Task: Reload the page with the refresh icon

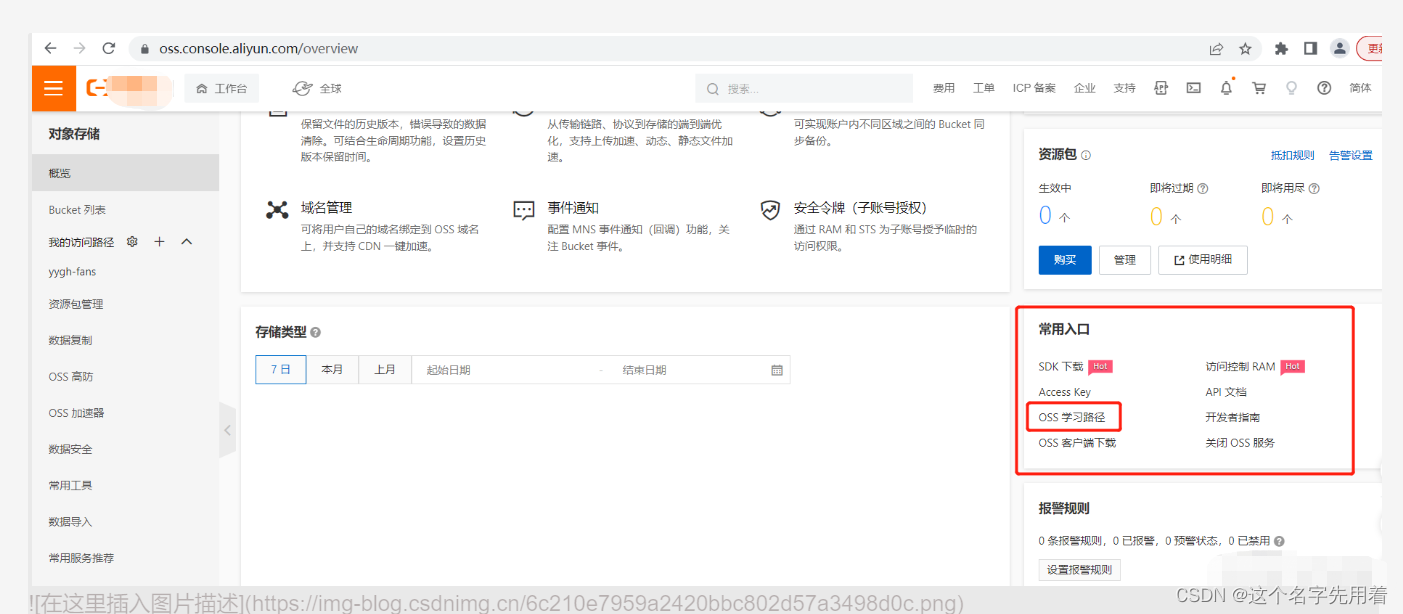Action: click(x=109, y=48)
